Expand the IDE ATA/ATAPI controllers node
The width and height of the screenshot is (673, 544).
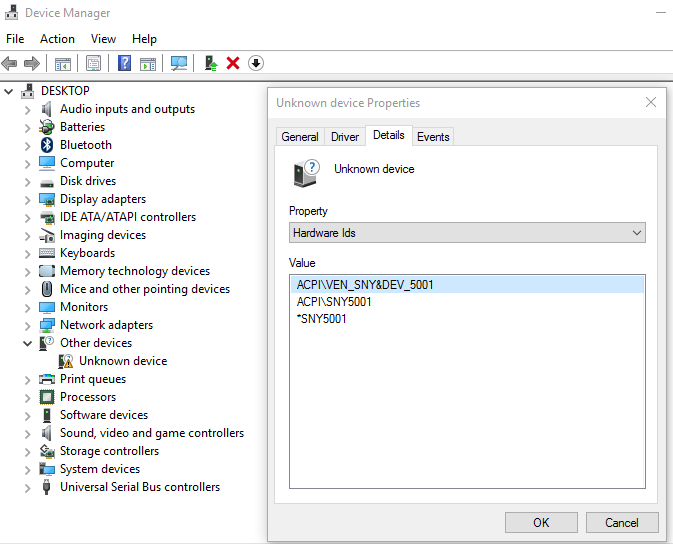[28, 218]
